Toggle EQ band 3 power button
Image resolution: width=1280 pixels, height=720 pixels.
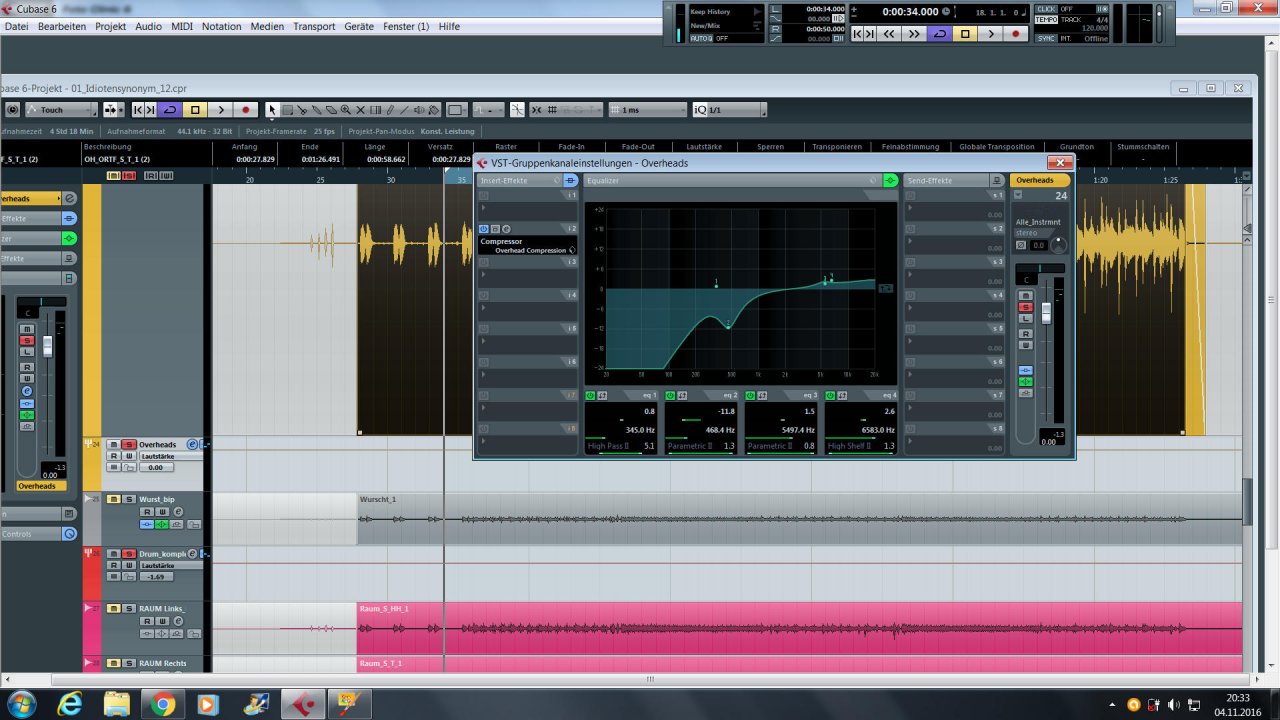coord(750,396)
